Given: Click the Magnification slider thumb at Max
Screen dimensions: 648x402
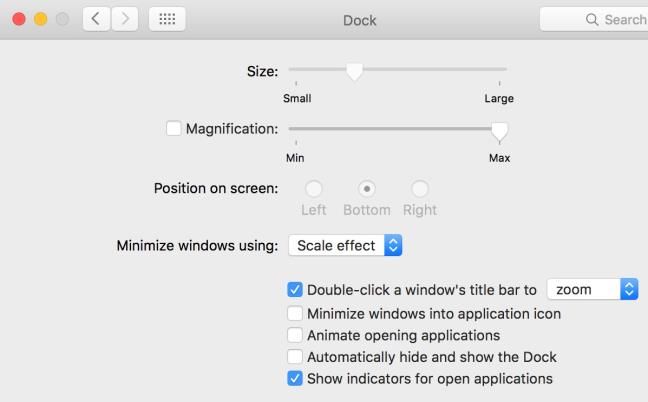Looking at the screenshot, I should tap(499, 132).
